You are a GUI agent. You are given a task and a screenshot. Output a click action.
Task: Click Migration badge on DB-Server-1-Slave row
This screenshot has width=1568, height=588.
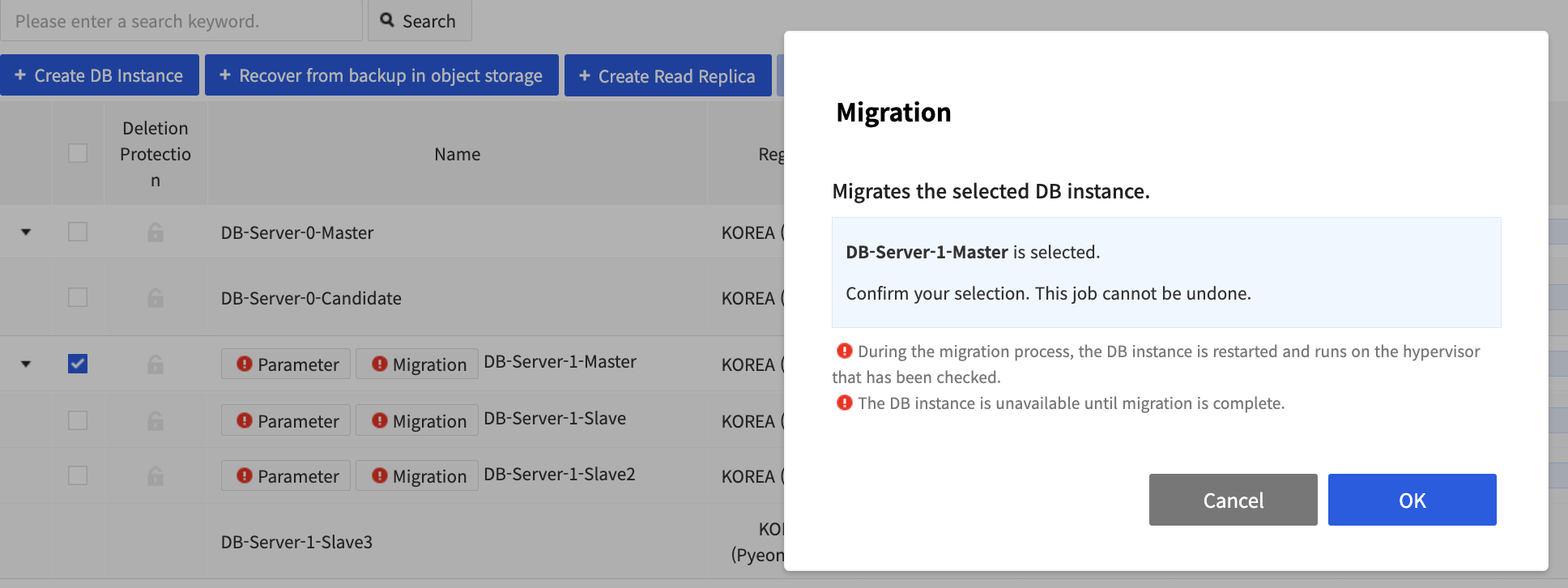click(417, 420)
